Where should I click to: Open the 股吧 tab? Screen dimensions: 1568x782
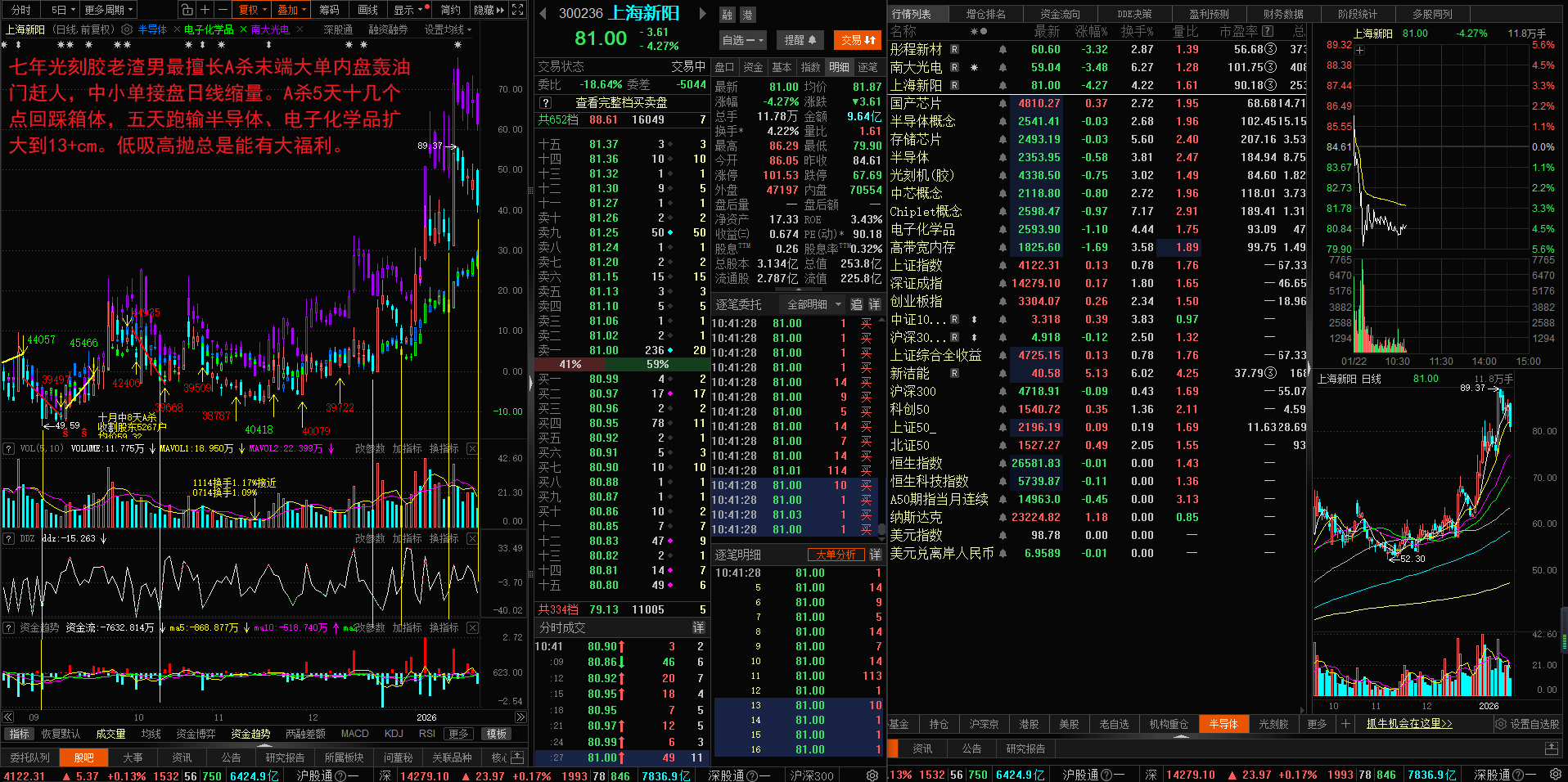(x=83, y=757)
